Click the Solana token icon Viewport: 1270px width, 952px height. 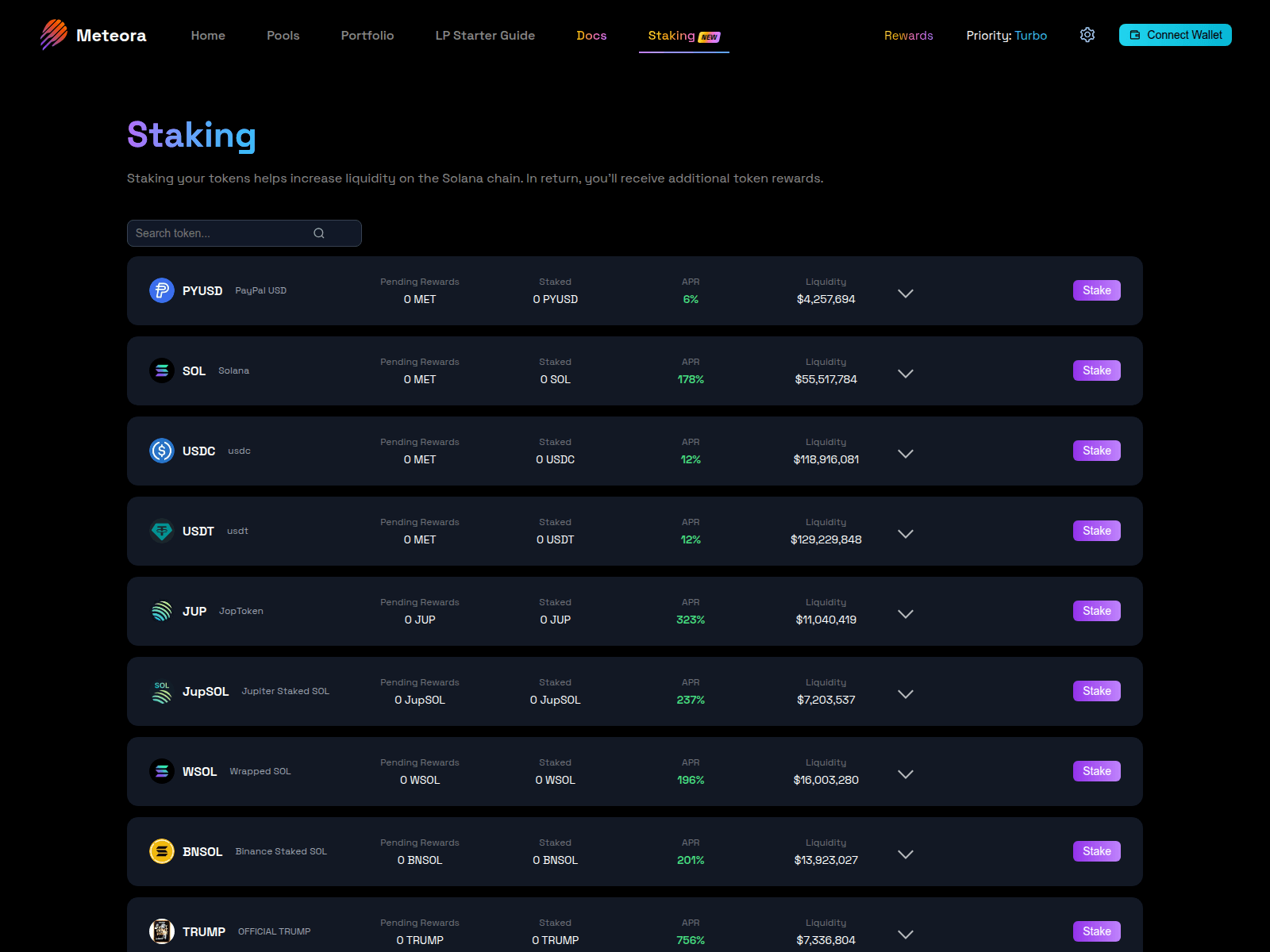(x=162, y=370)
